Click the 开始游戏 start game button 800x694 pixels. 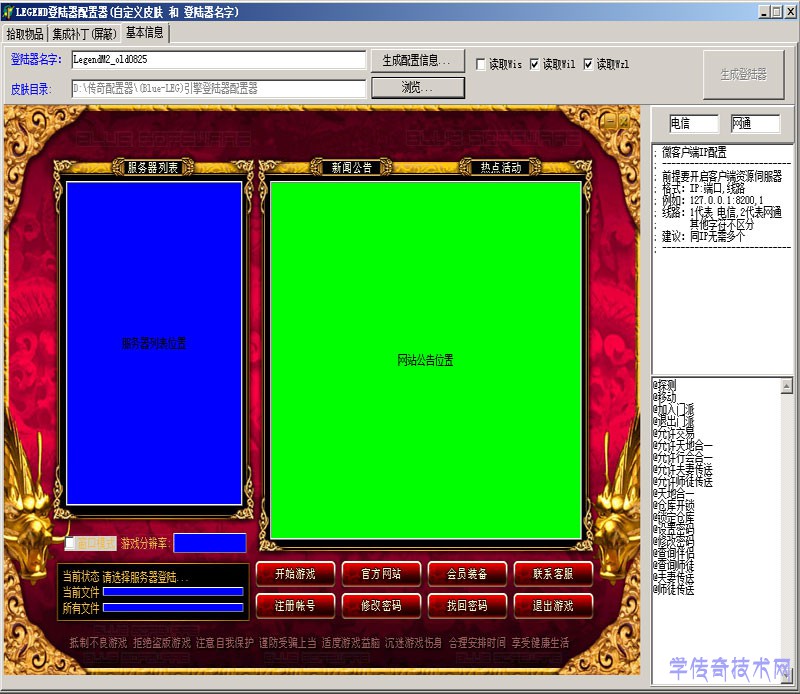point(295,574)
